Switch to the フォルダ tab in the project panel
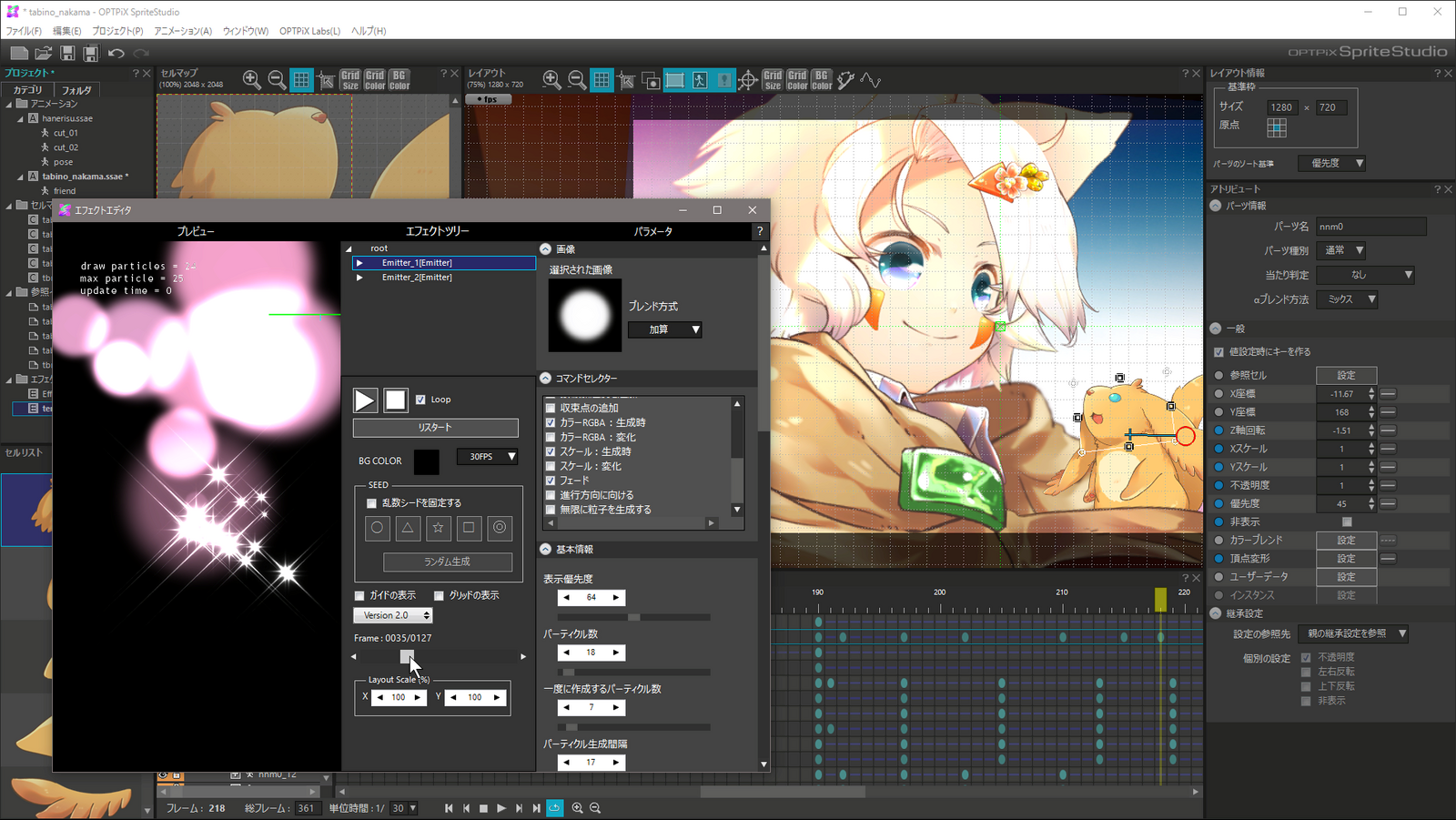The width and height of the screenshot is (1456, 820). click(x=76, y=90)
